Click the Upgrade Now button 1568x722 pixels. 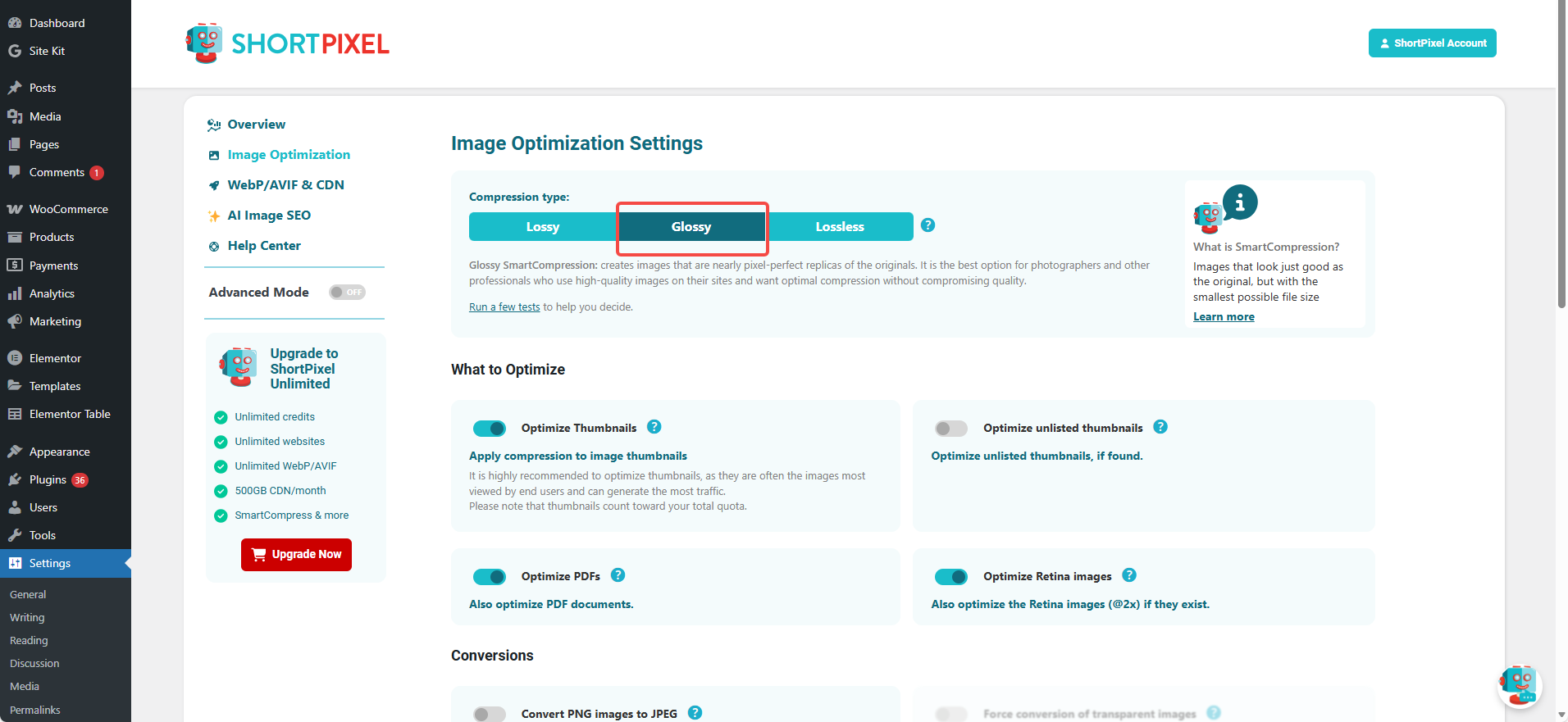[x=296, y=555]
